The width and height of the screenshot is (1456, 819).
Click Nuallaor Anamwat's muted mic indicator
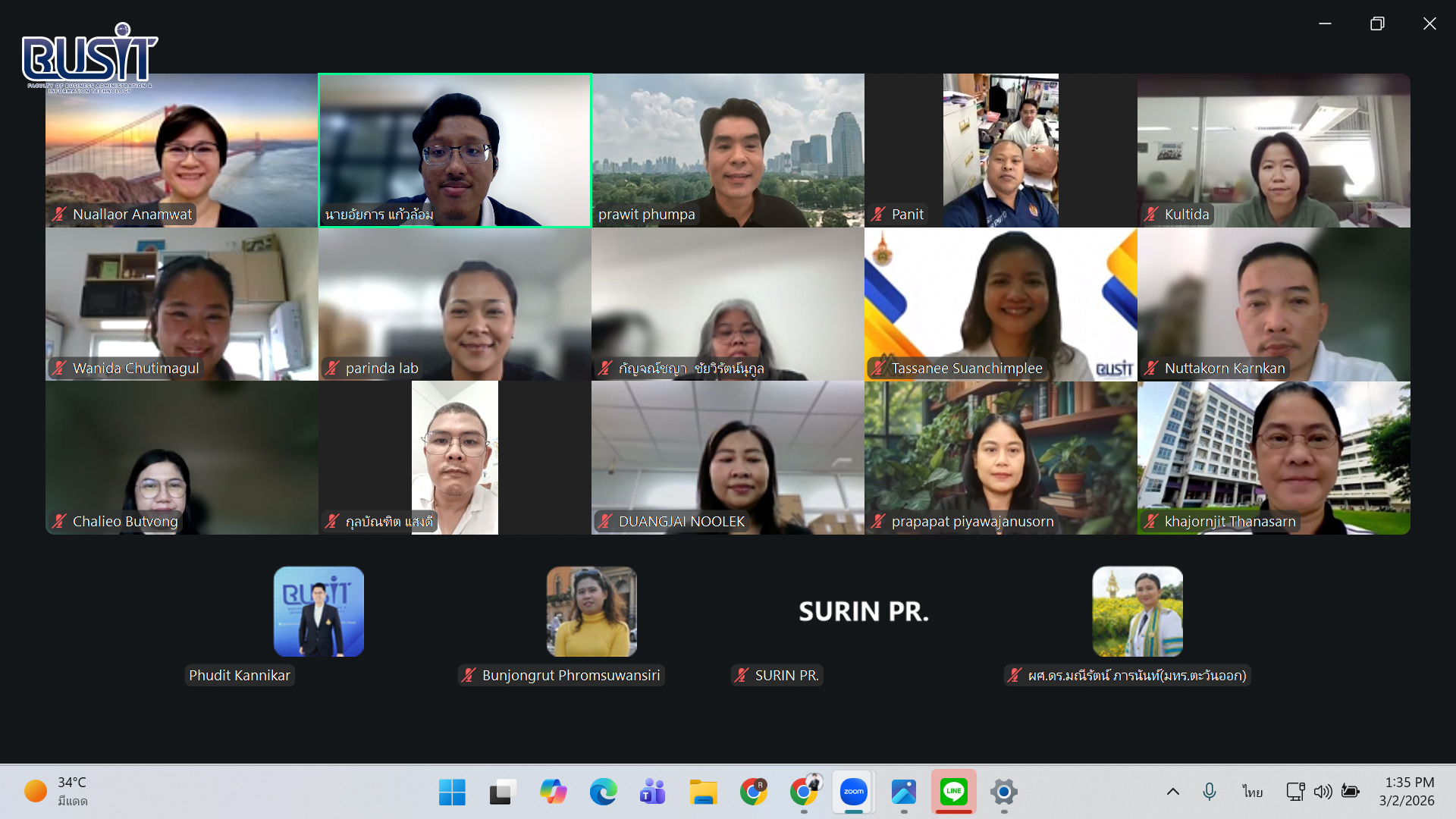point(59,215)
